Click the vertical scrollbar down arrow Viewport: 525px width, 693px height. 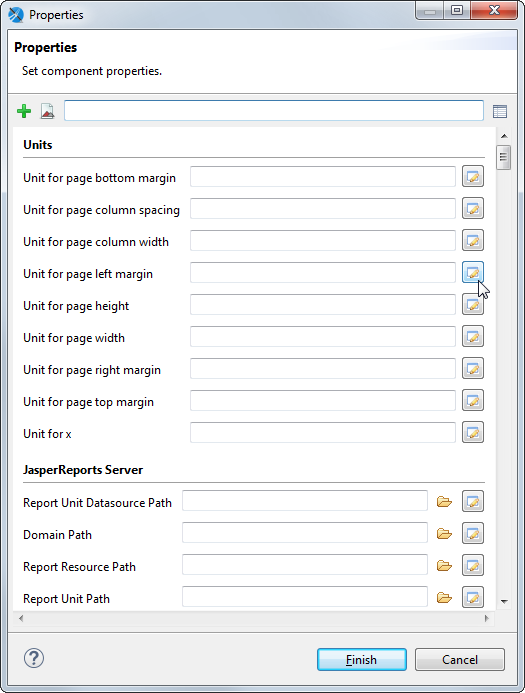tap(504, 602)
